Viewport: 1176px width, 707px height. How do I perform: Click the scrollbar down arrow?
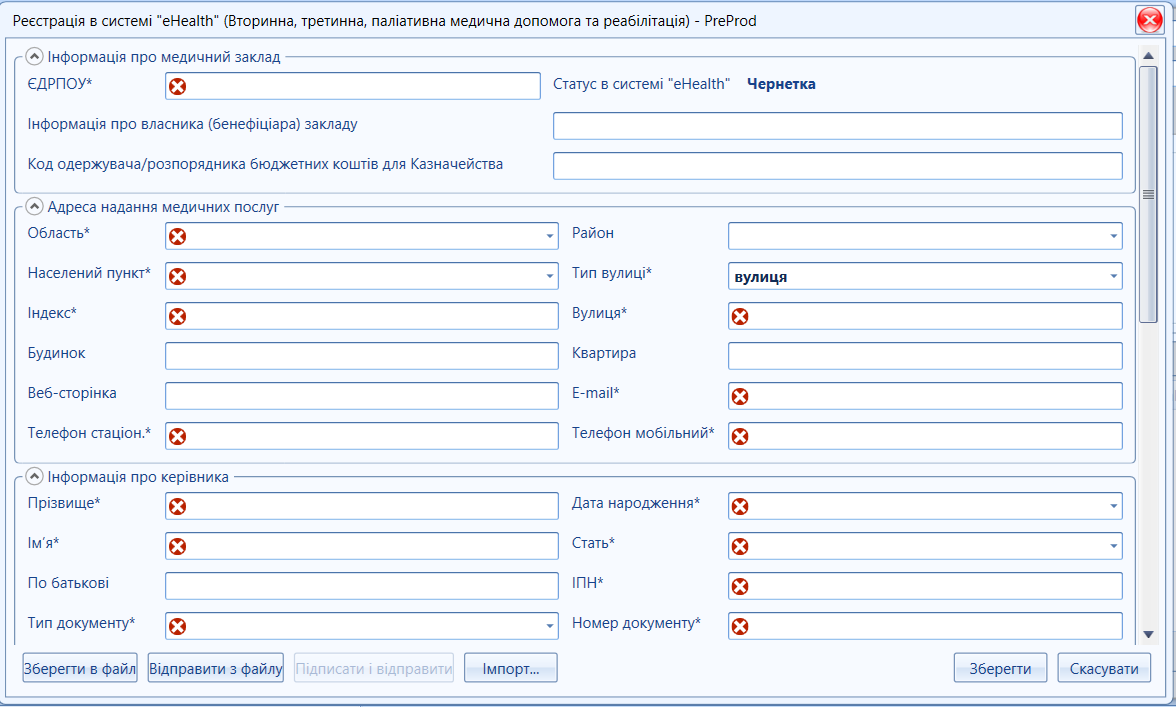tap(1148, 635)
